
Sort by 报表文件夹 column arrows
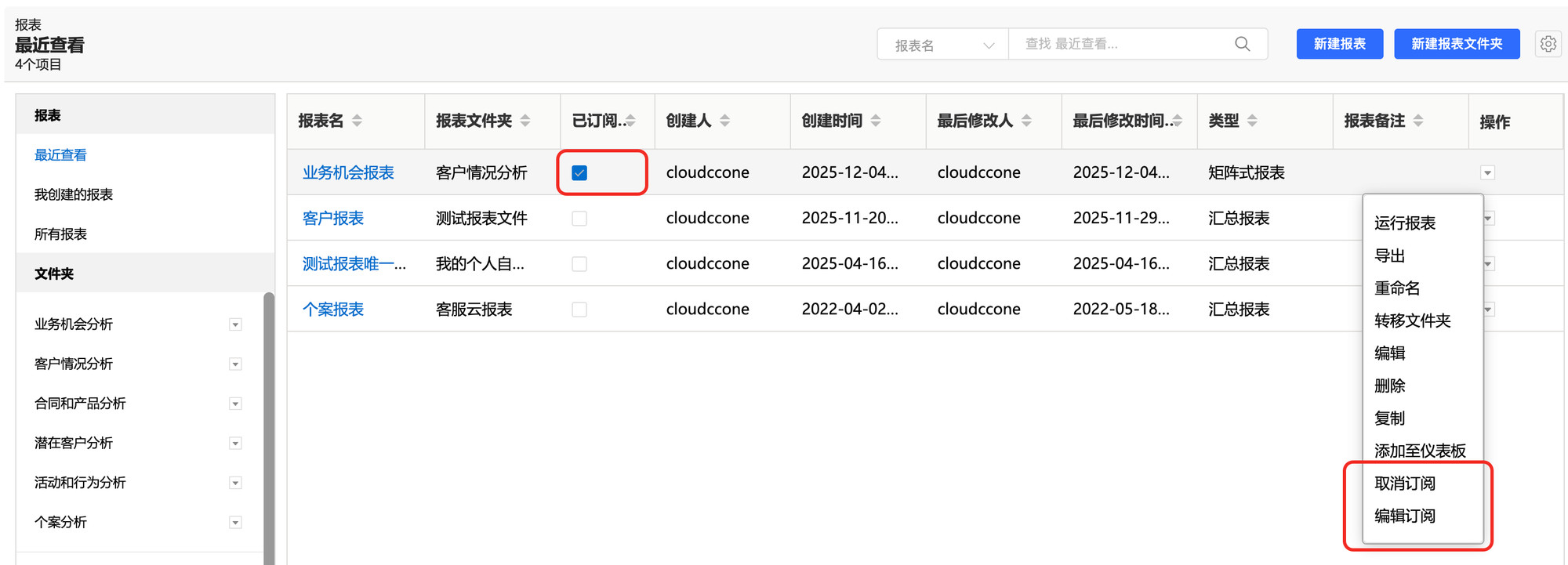point(525,121)
